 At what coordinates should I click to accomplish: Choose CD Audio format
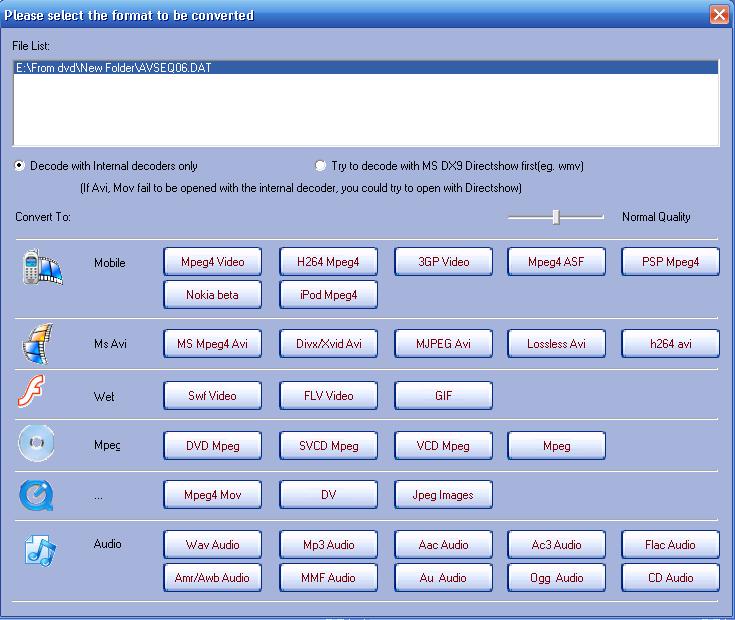[x=670, y=577]
